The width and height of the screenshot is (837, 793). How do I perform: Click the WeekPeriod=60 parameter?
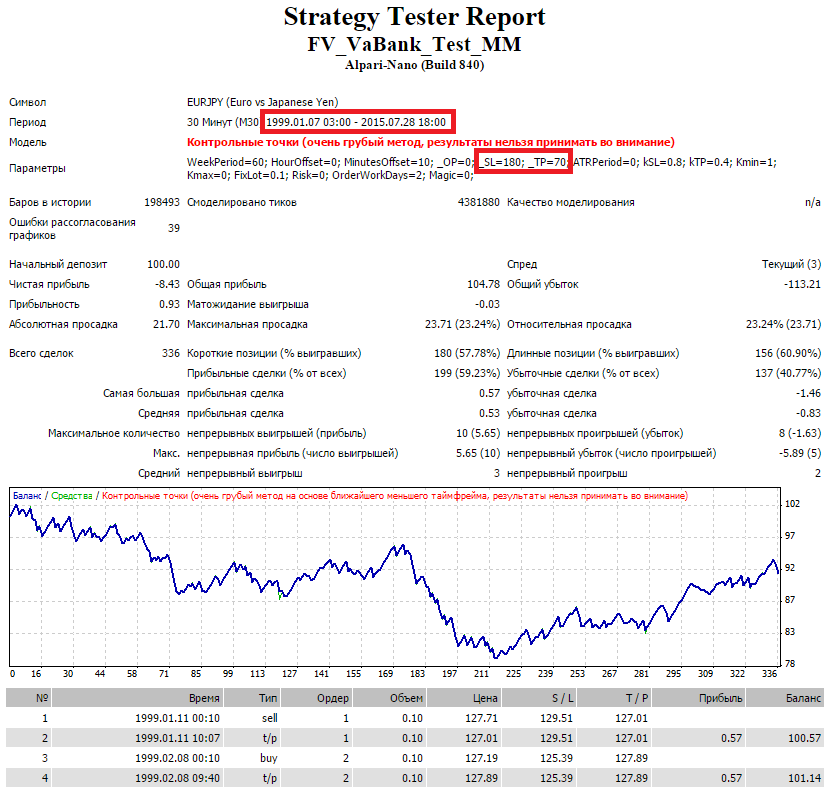pyautogui.click(x=227, y=162)
